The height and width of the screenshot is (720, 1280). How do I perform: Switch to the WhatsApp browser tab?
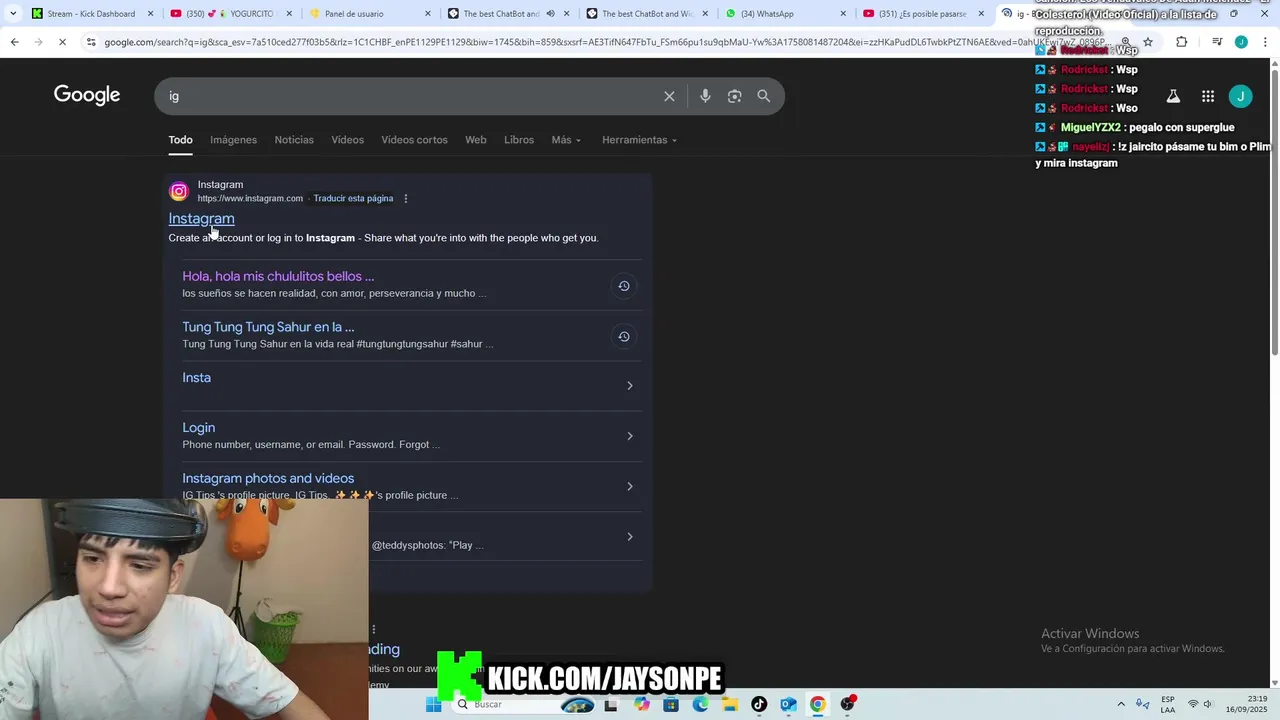click(x=785, y=14)
